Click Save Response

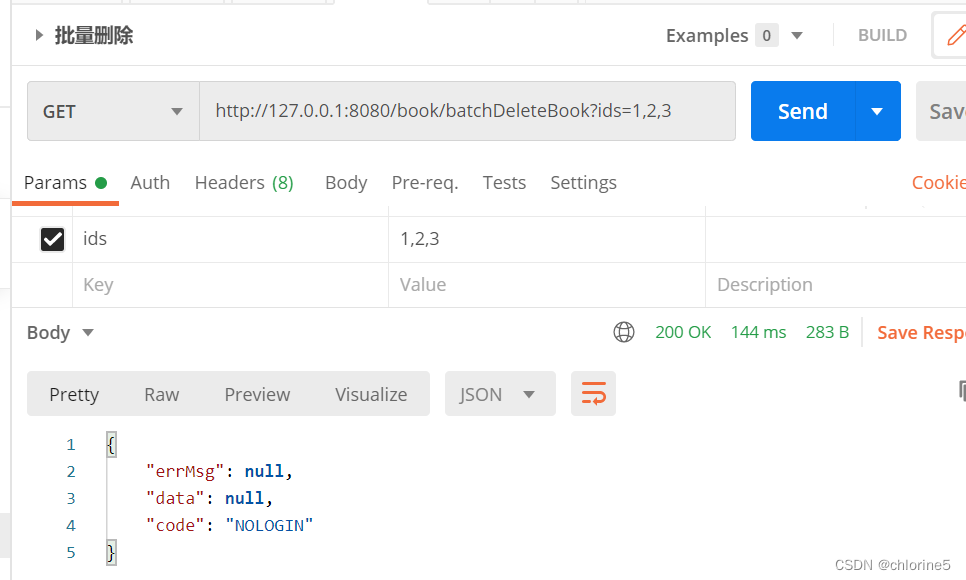point(921,333)
